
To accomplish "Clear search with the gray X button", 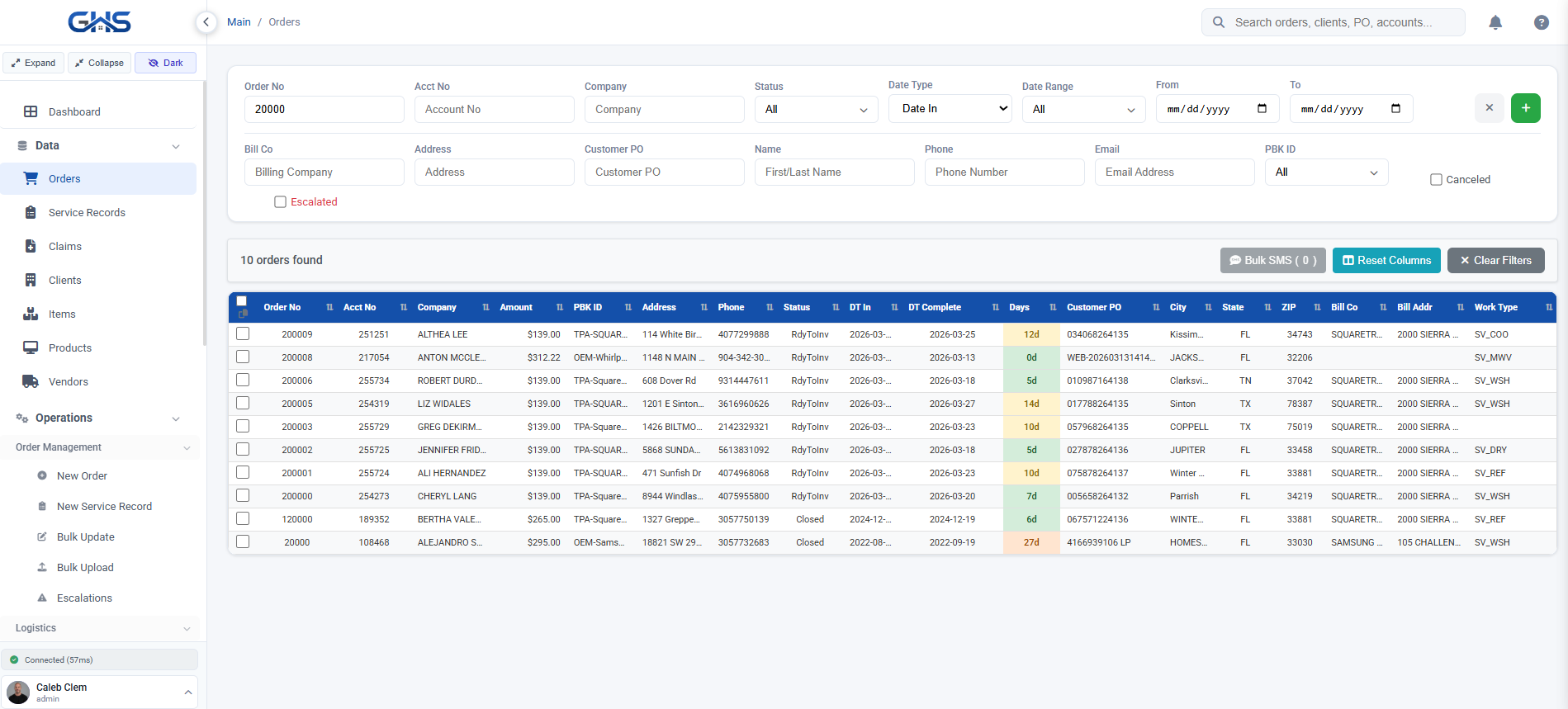I will click(1490, 108).
